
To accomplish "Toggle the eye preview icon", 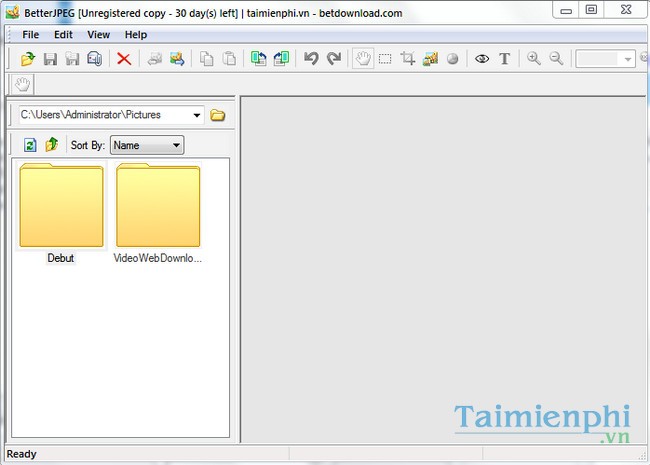I will 481,59.
